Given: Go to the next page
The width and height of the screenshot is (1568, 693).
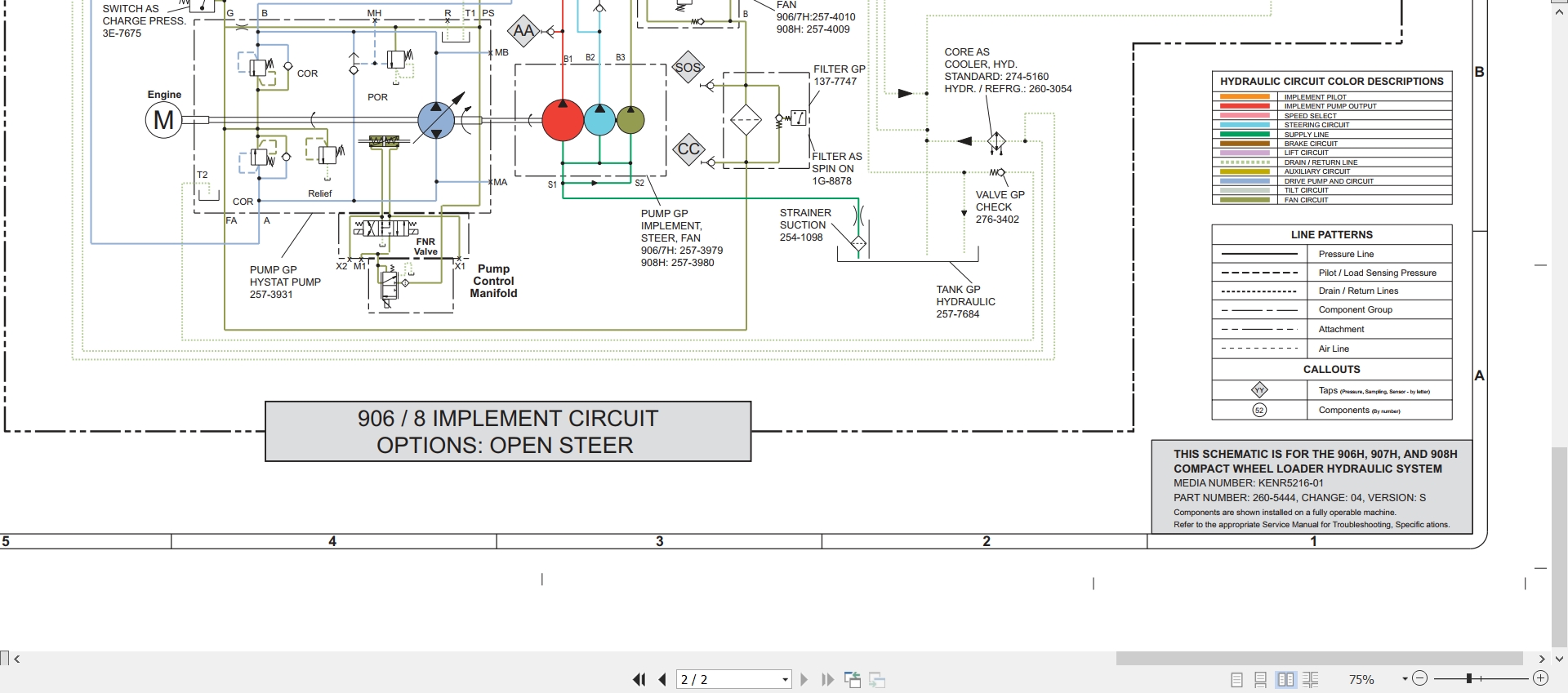Looking at the screenshot, I should [x=804, y=679].
